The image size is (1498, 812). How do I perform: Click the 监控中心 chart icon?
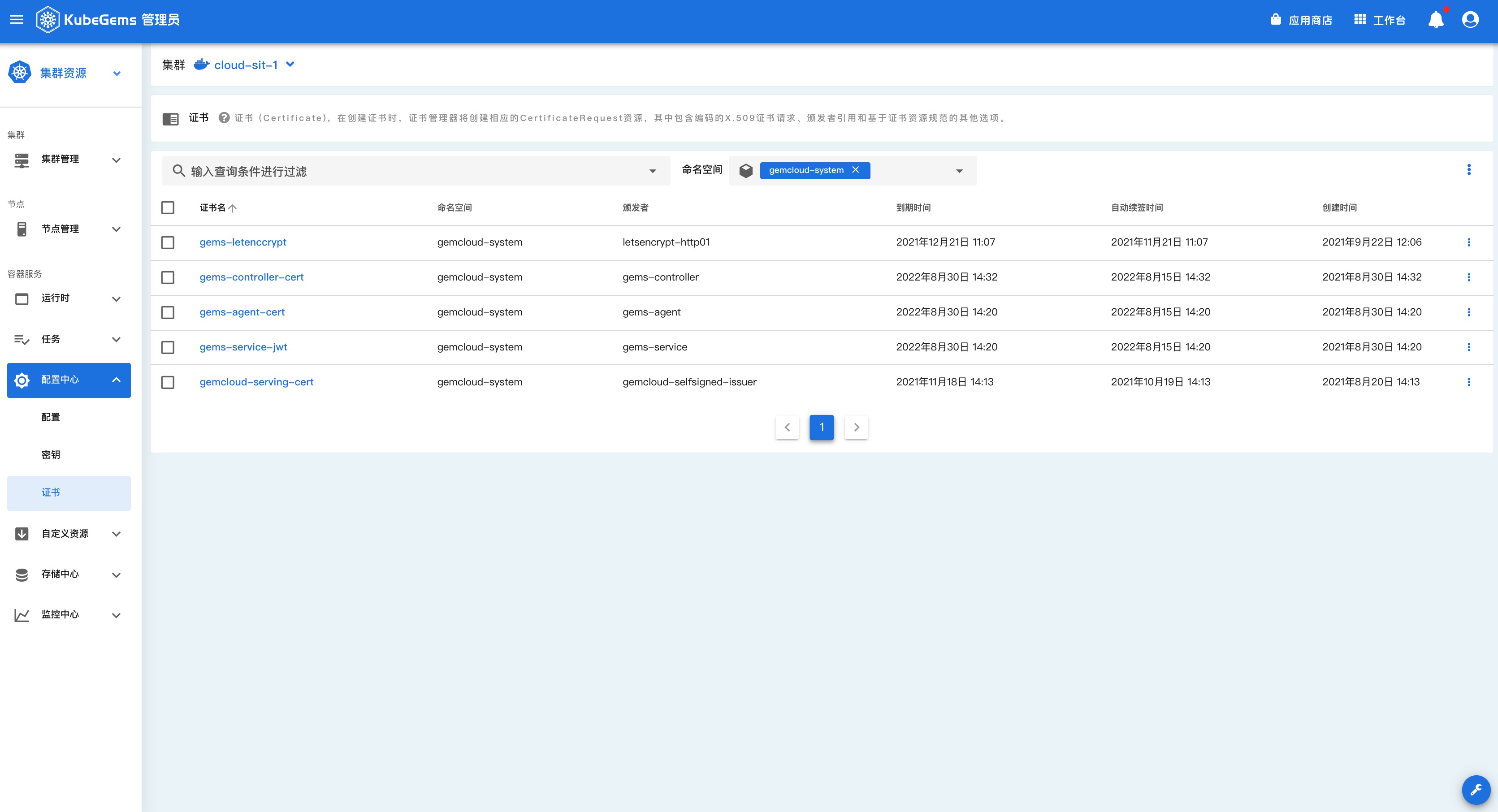coord(22,615)
